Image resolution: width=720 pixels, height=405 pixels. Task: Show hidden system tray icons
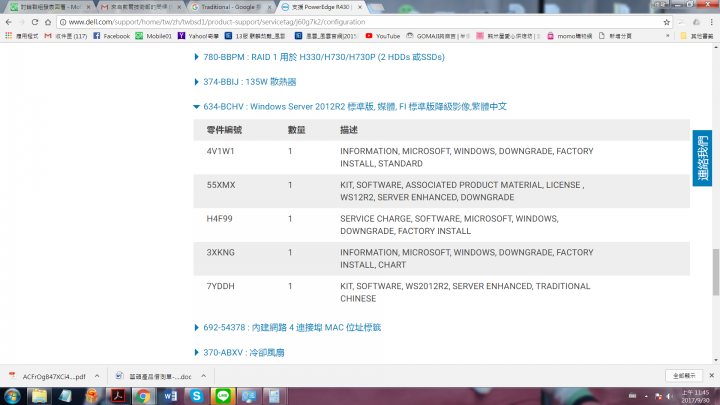point(646,396)
